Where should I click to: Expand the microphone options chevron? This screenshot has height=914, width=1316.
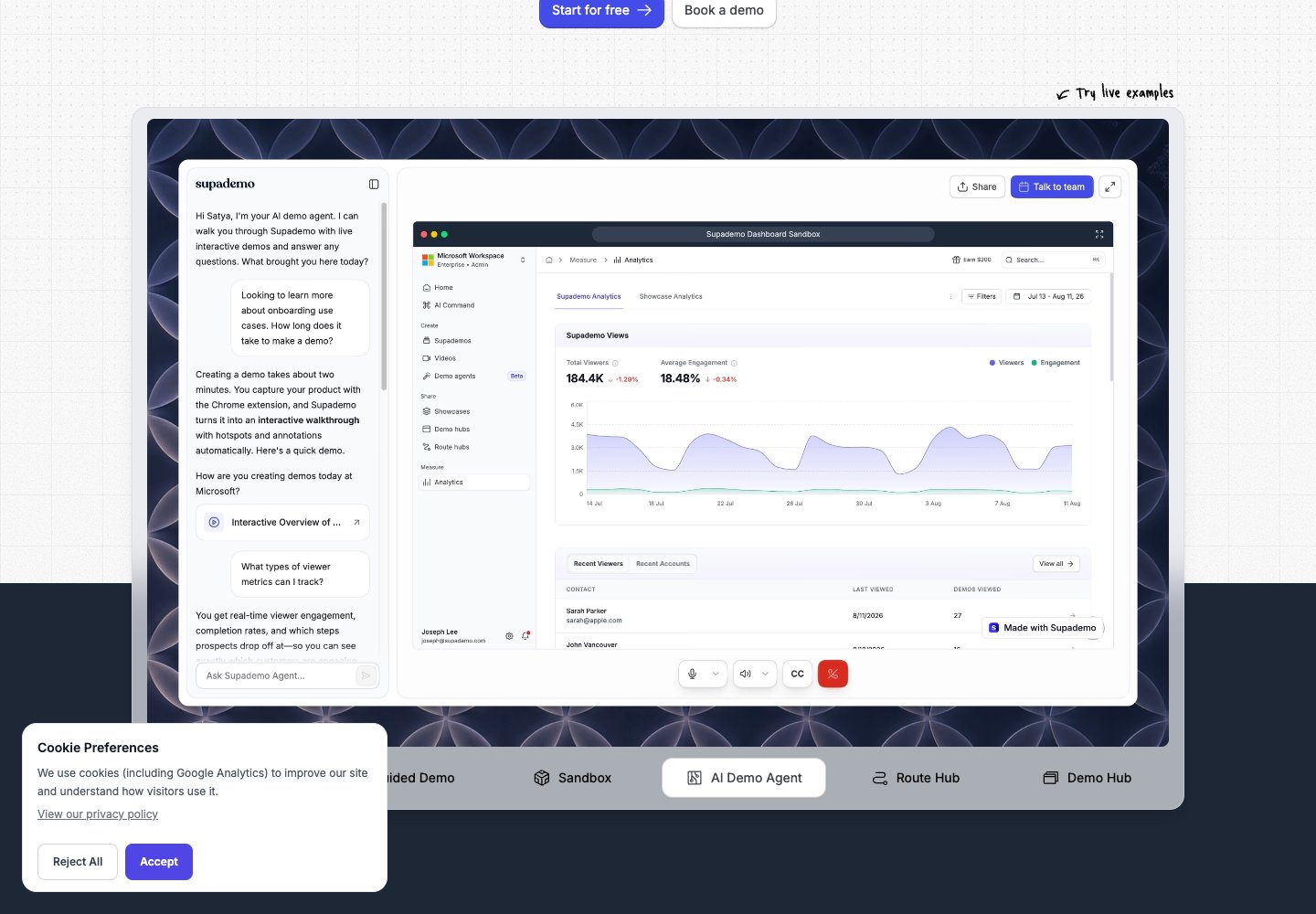[716, 674]
